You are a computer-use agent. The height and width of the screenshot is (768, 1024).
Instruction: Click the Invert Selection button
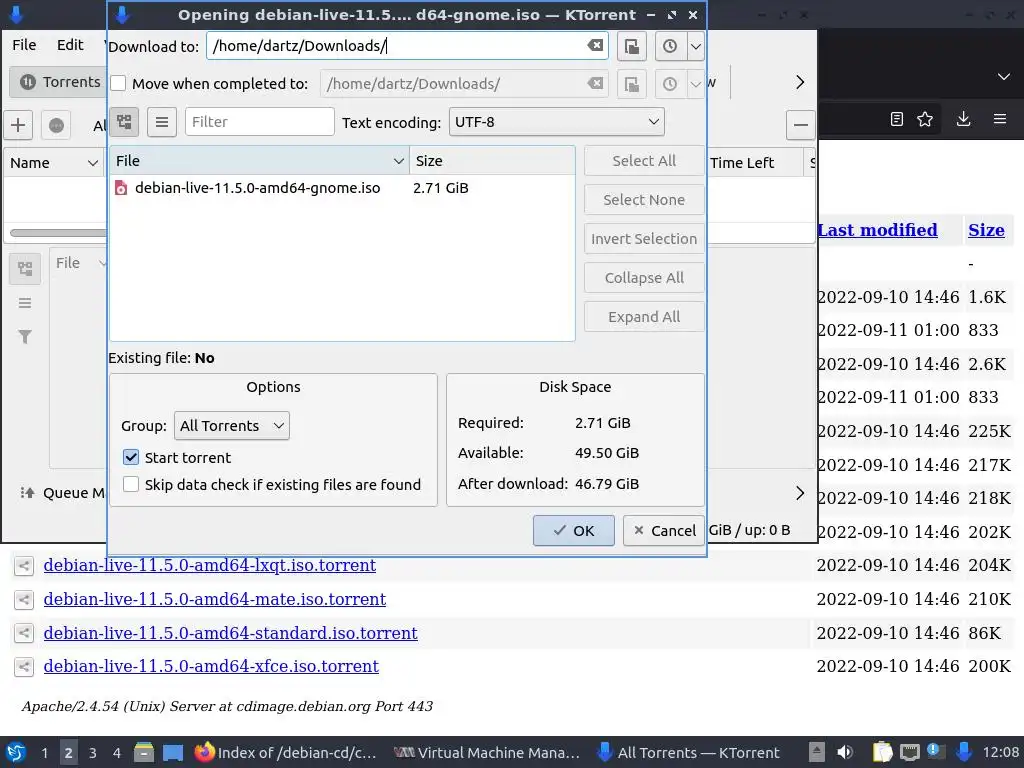coord(644,239)
